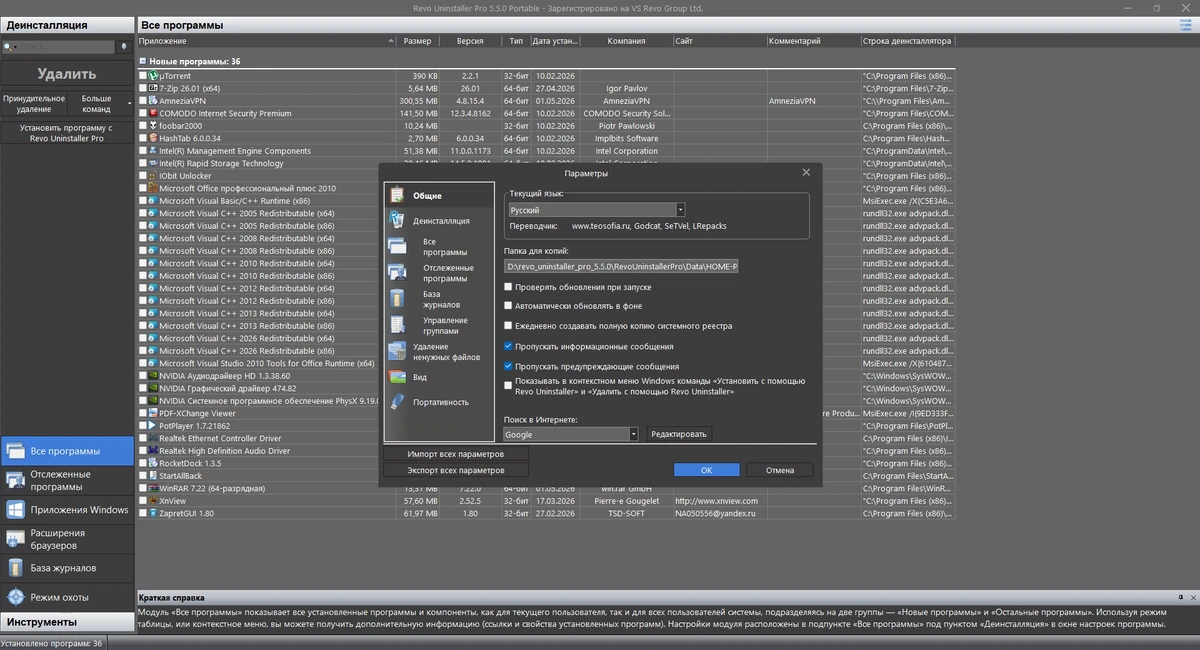
Task: Click the Папка для копий path field
Action: [621, 267]
